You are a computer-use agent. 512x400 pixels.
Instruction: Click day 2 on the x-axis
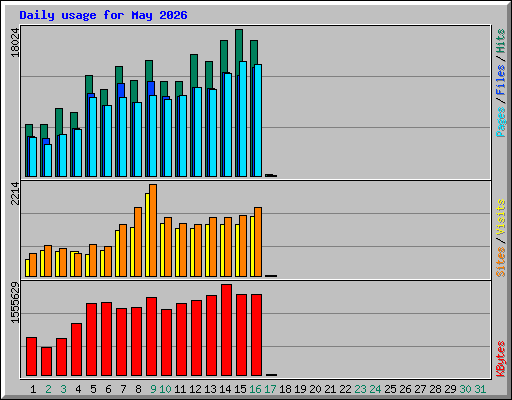pyautogui.click(x=48, y=389)
